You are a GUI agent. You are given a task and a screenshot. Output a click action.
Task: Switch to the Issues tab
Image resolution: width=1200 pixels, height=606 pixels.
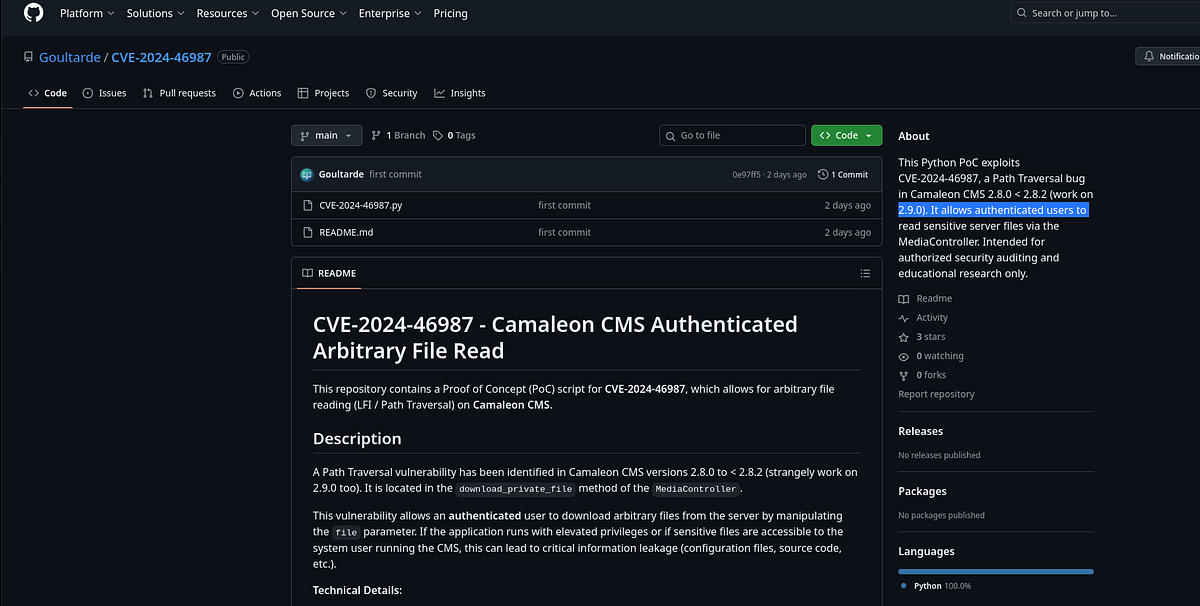click(104, 93)
